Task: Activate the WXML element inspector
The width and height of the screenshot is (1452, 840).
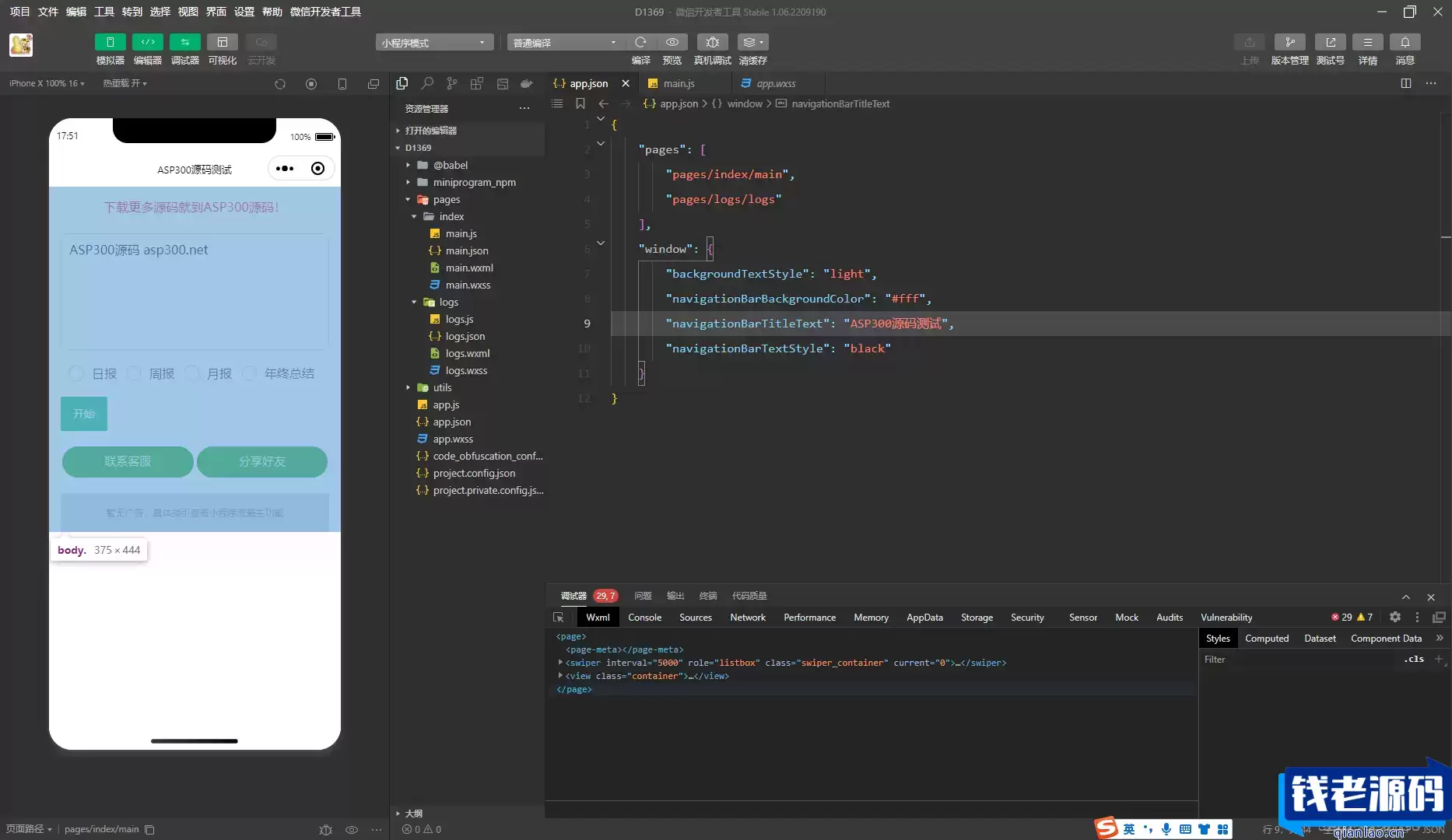Action: pyautogui.click(x=559, y=617)
